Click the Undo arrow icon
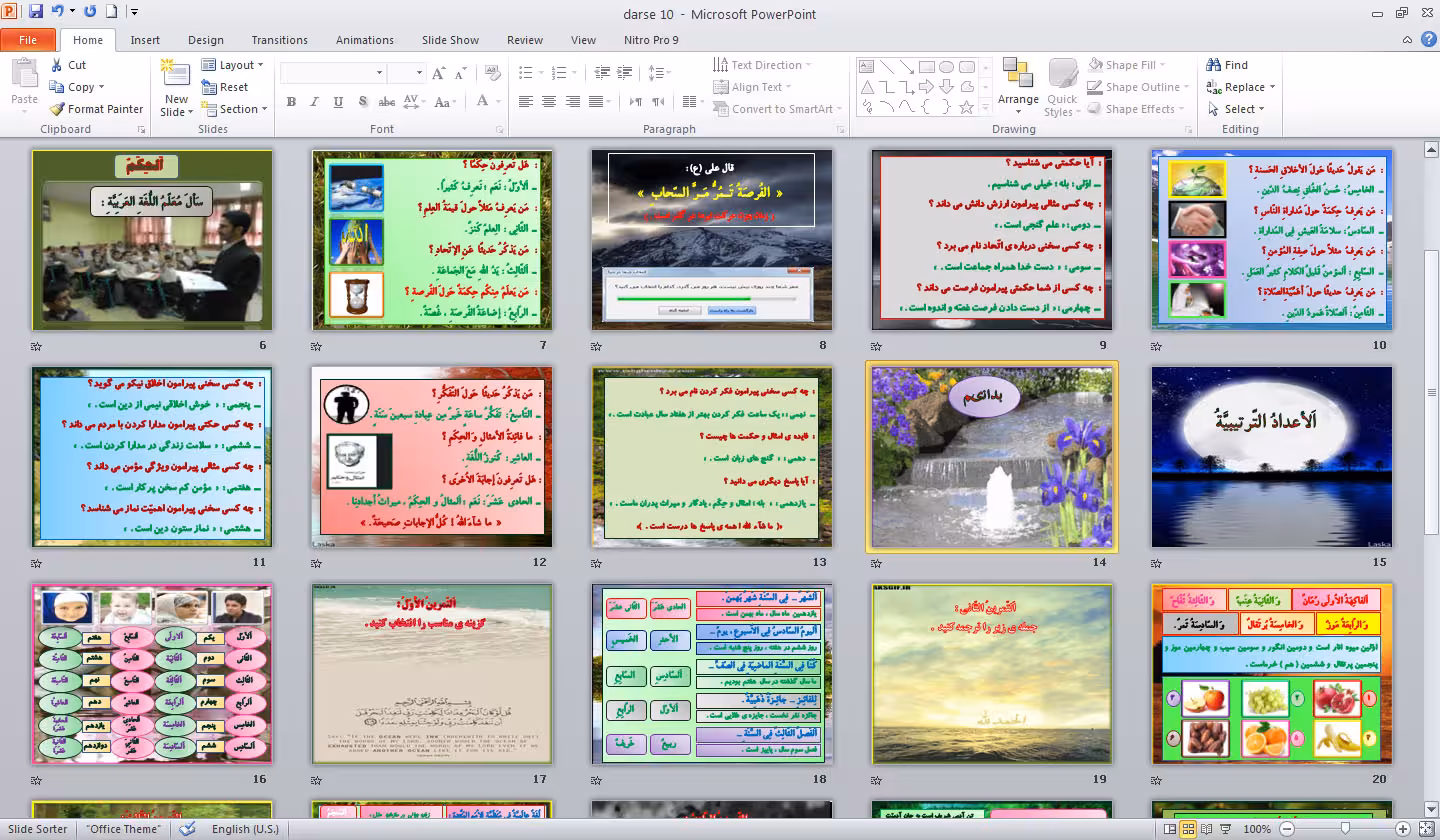Viewport: 1440px width, 840px height. (x=57, y=13)
